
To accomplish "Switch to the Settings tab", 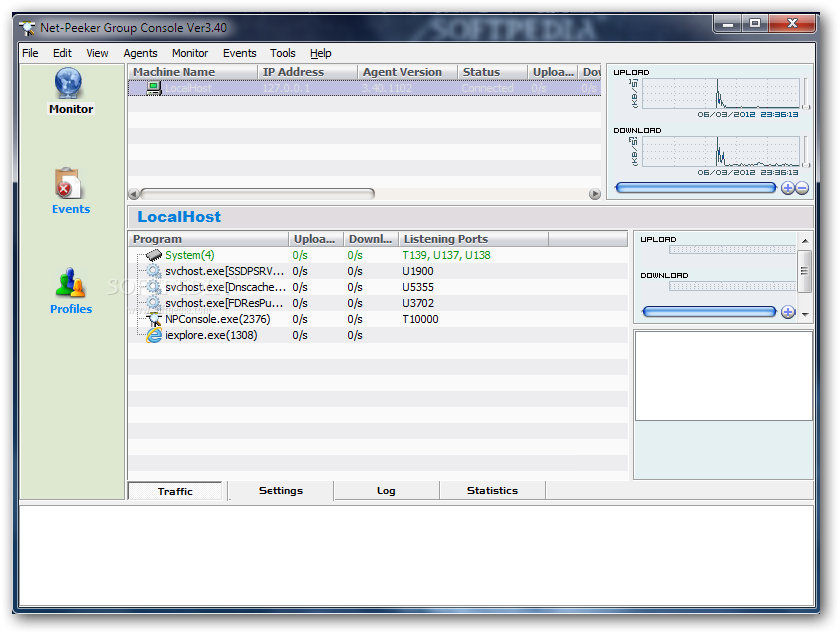I will coord(281,490).
